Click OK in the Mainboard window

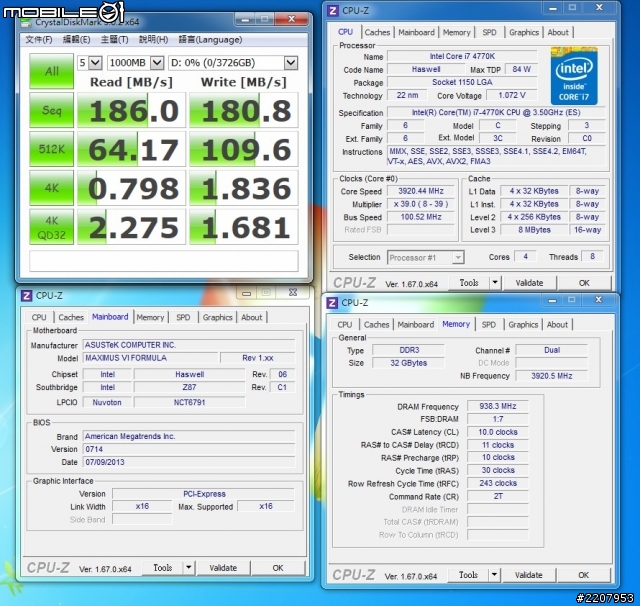[x=278, y=568]
